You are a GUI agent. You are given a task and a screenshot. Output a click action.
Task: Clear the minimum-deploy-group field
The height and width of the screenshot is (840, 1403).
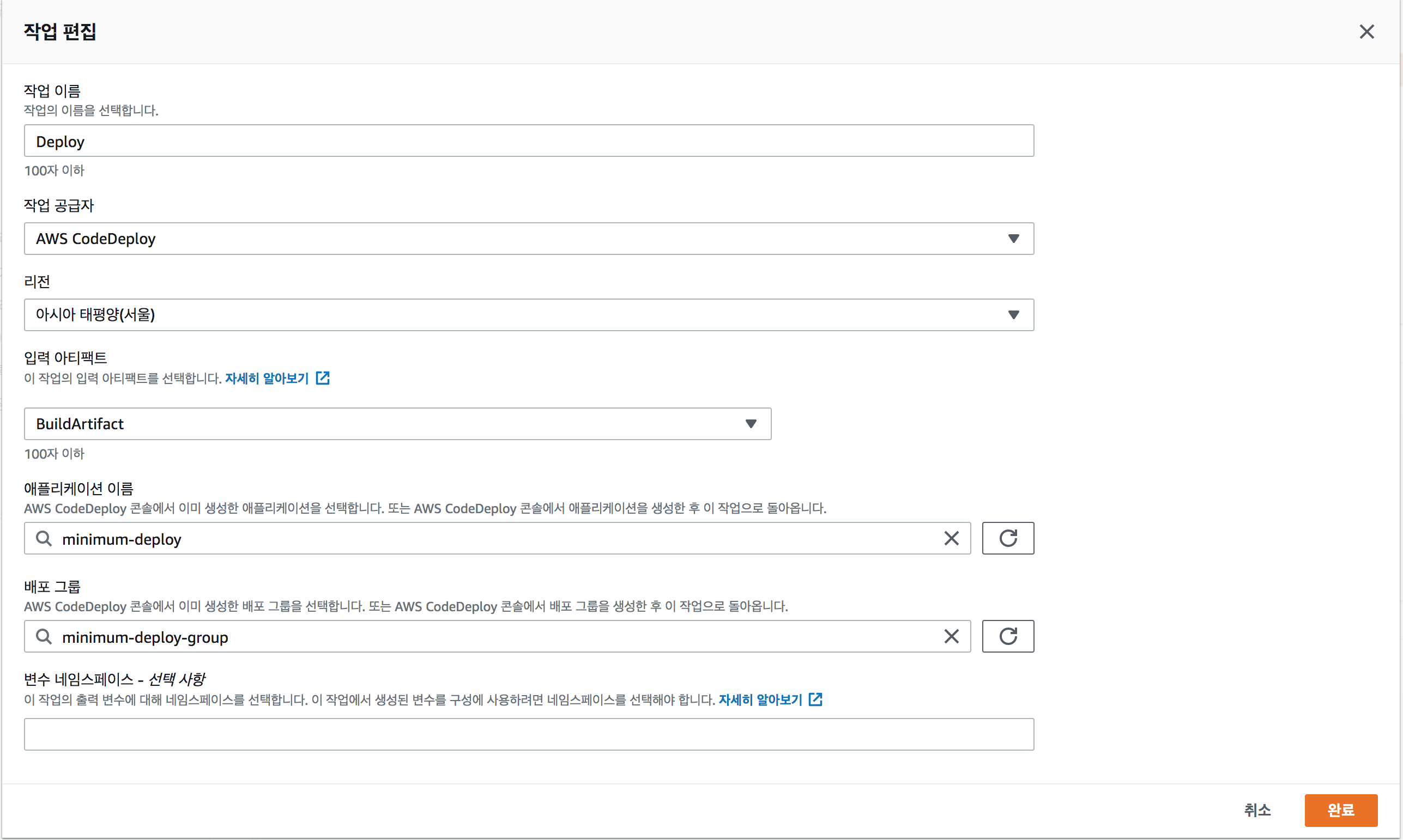tap(951, 636)
